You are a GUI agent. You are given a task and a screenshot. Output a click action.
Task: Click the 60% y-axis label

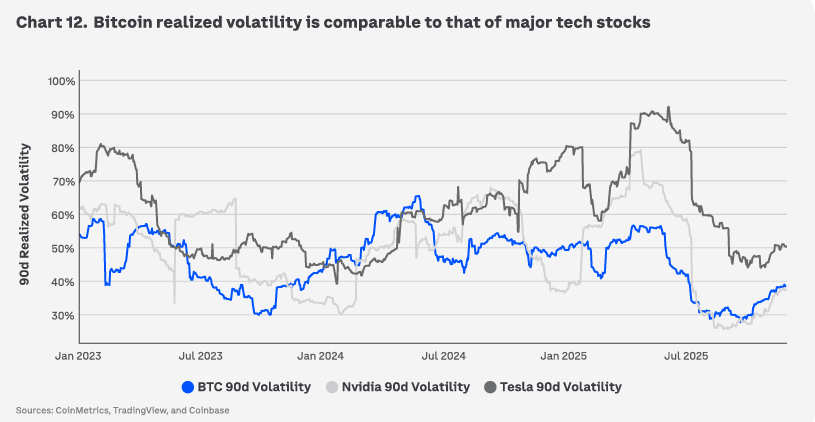coord(63,215)
